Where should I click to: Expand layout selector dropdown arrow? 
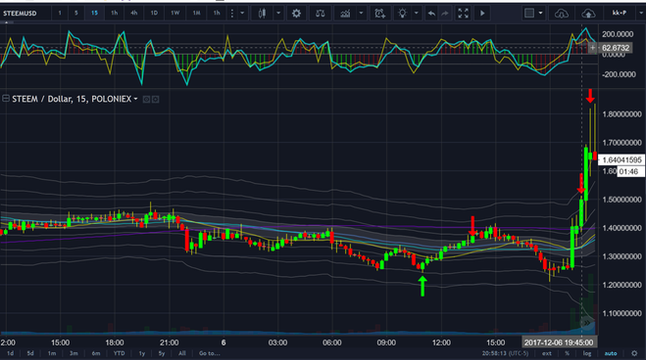pos(541,13)
